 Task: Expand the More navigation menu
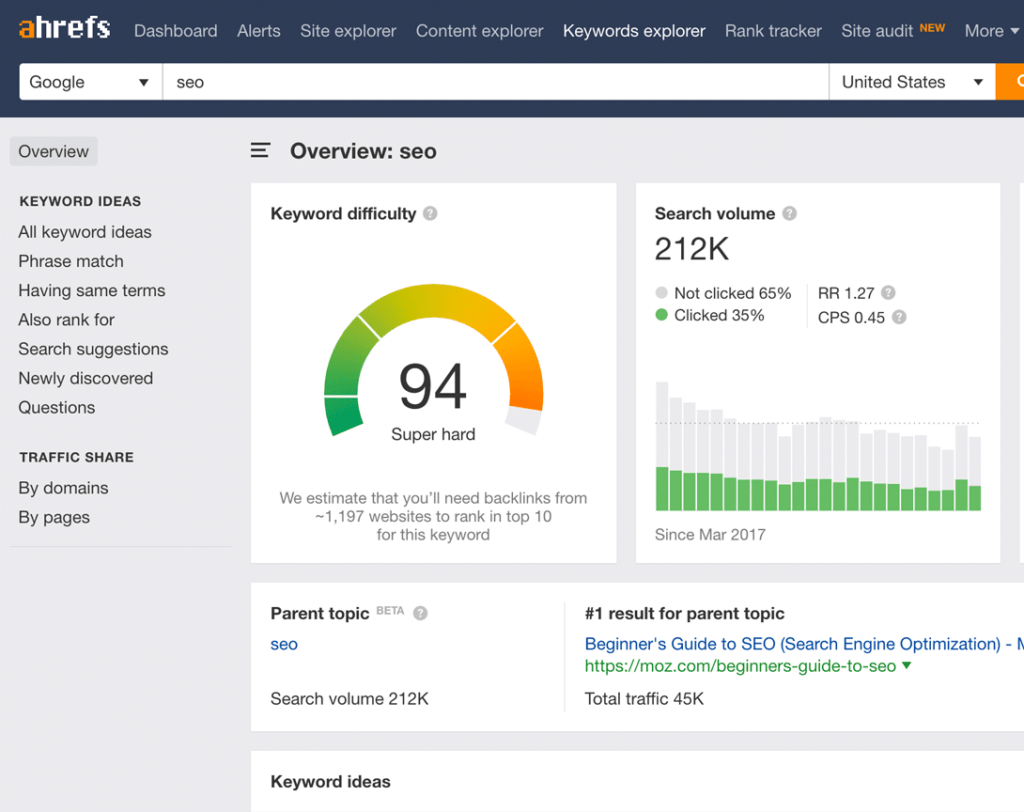991,31
